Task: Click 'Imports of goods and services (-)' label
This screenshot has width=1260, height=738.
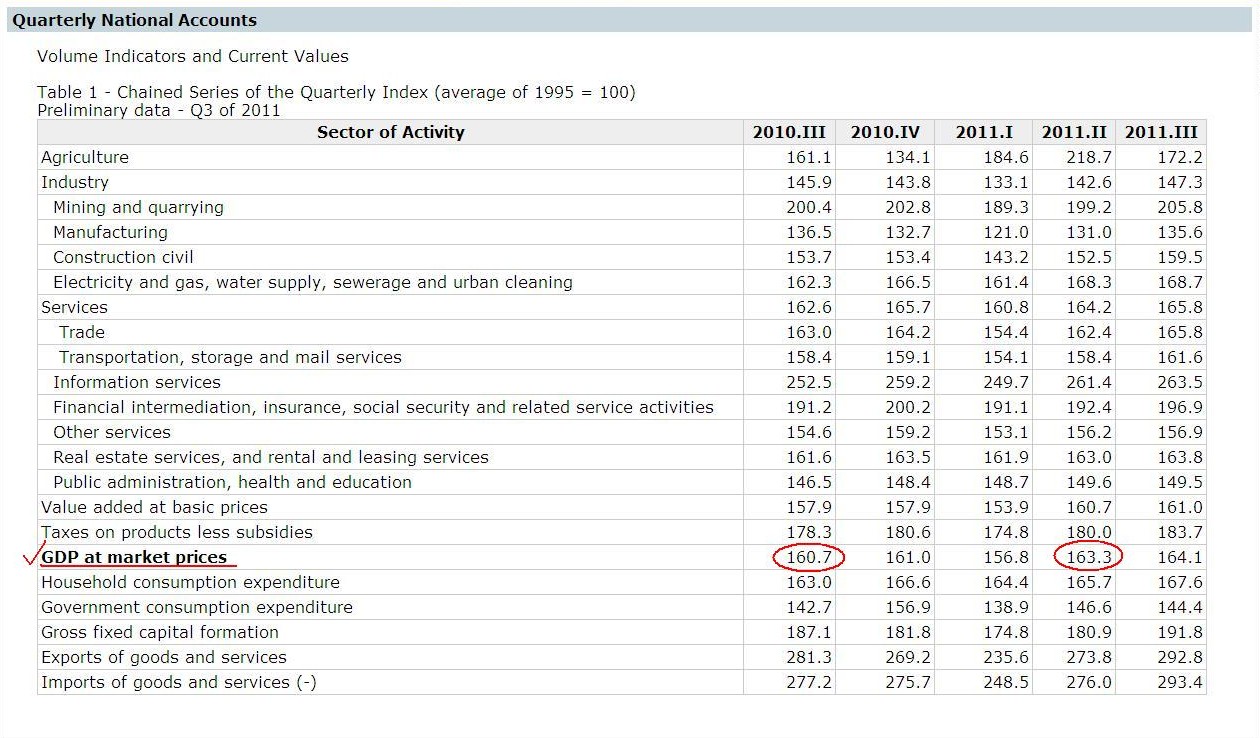Action: point(179,682)
